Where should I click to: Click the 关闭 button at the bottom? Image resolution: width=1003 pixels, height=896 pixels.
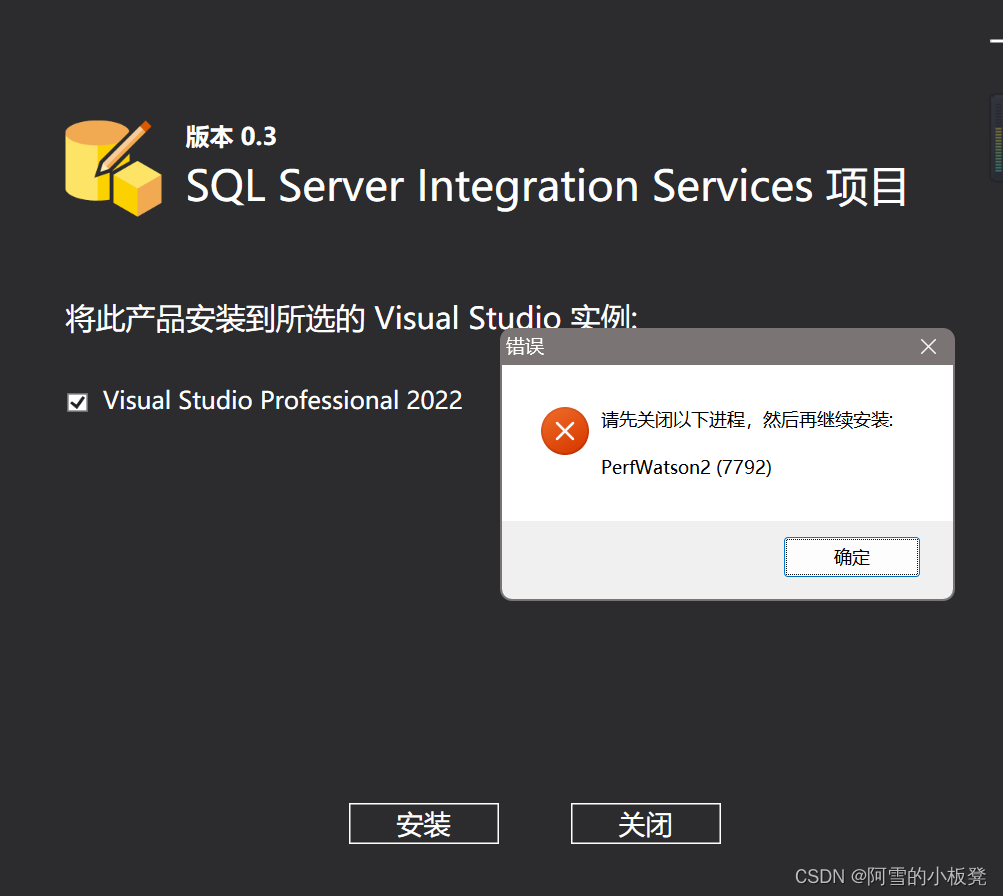645,823
